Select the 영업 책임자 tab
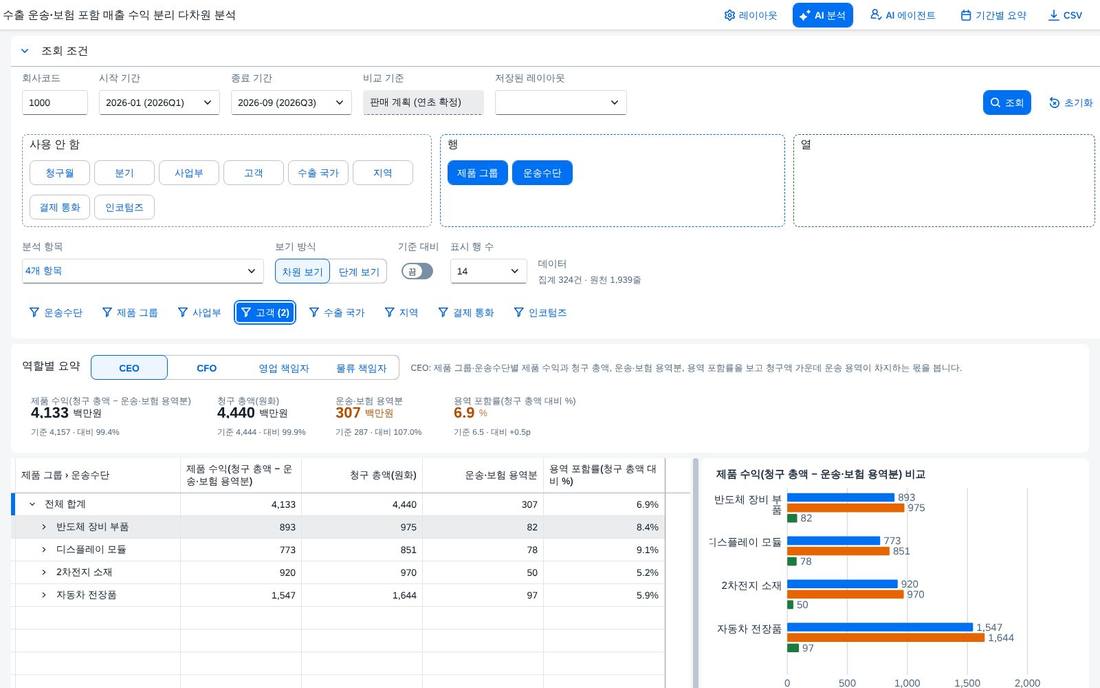 click(x=283, y=367)
